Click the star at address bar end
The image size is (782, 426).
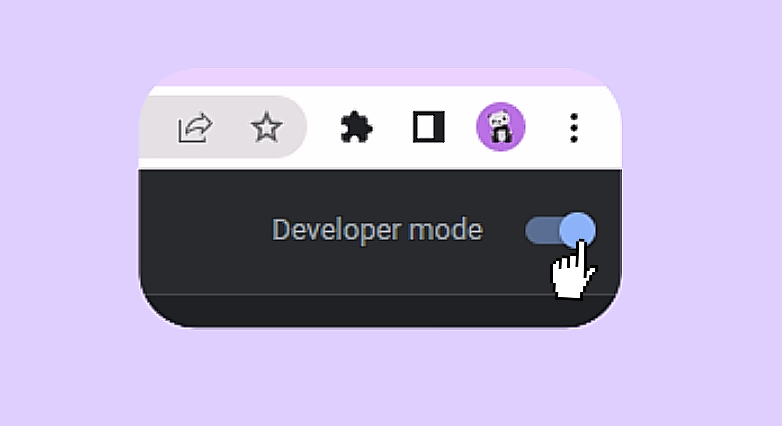(x=266, y=127)
